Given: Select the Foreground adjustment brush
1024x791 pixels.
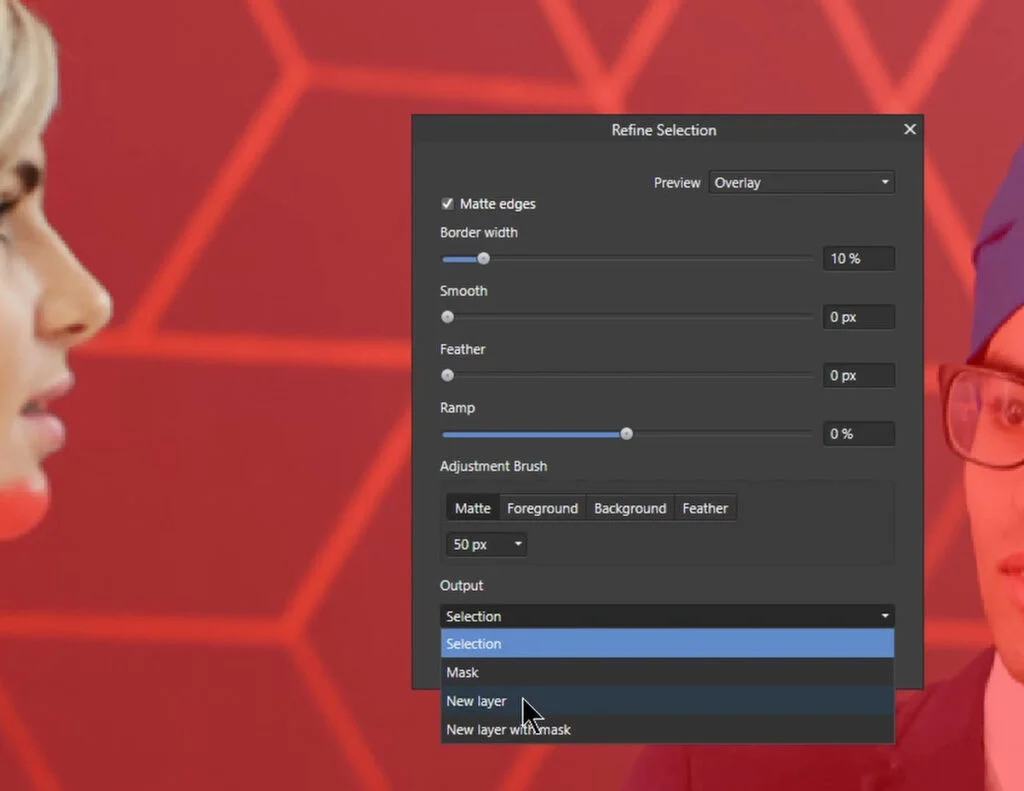Looking at the screenshot, I should pos(542,508).
